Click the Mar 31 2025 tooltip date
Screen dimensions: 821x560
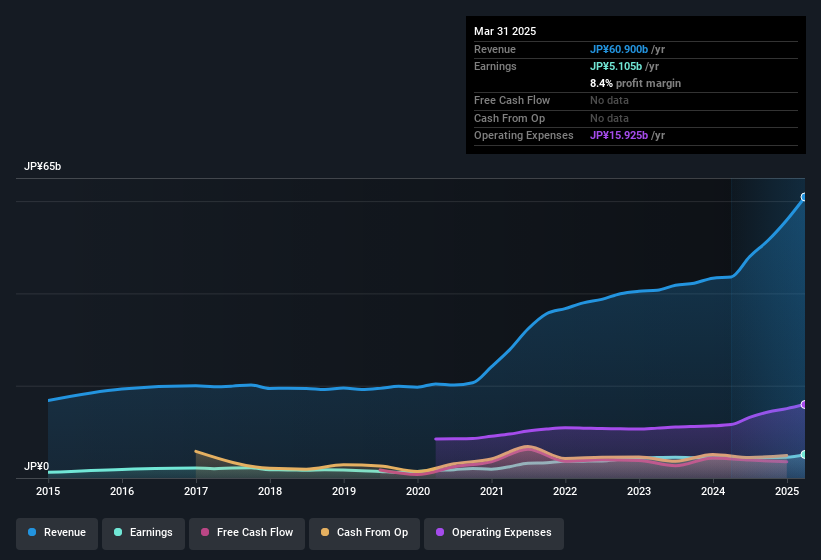coord(505,31)
